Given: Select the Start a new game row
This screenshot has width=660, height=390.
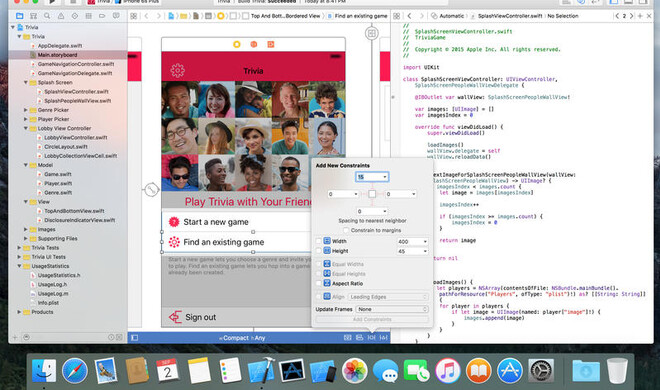Looking at the screenshot, I should (236, 222).
